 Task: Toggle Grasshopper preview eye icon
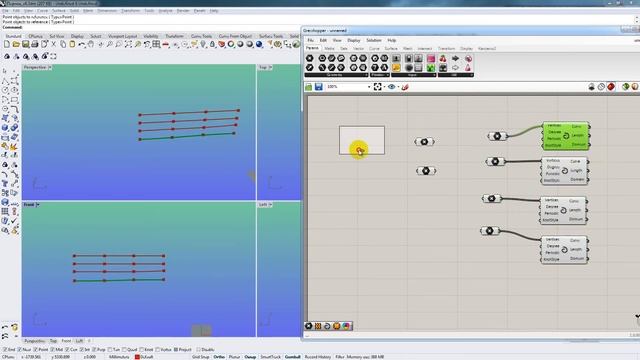pyautogui.click(x=392, y=87)
